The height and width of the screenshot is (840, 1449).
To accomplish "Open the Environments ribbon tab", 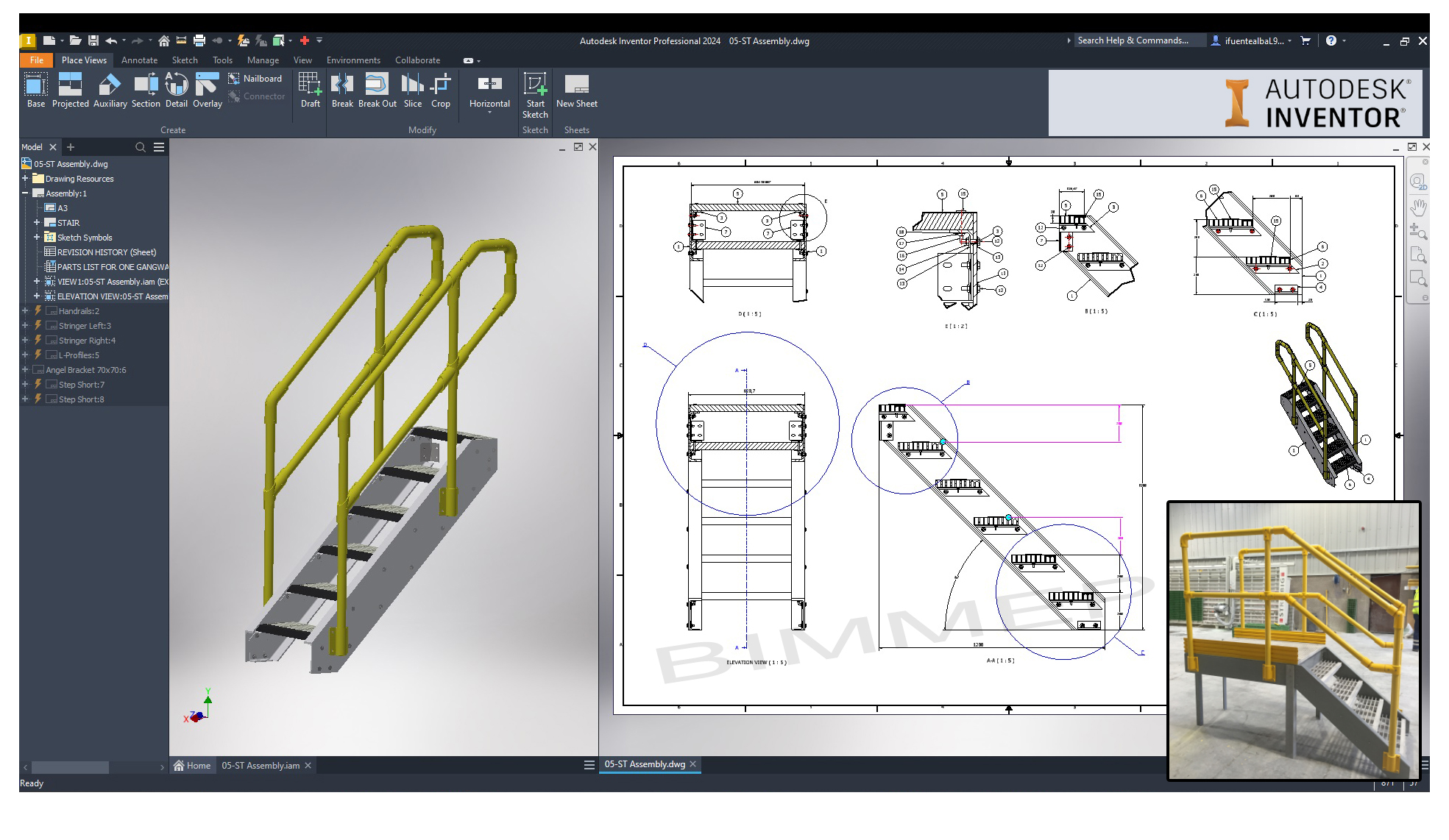I will pyautogui.click(x=353, y=60).
